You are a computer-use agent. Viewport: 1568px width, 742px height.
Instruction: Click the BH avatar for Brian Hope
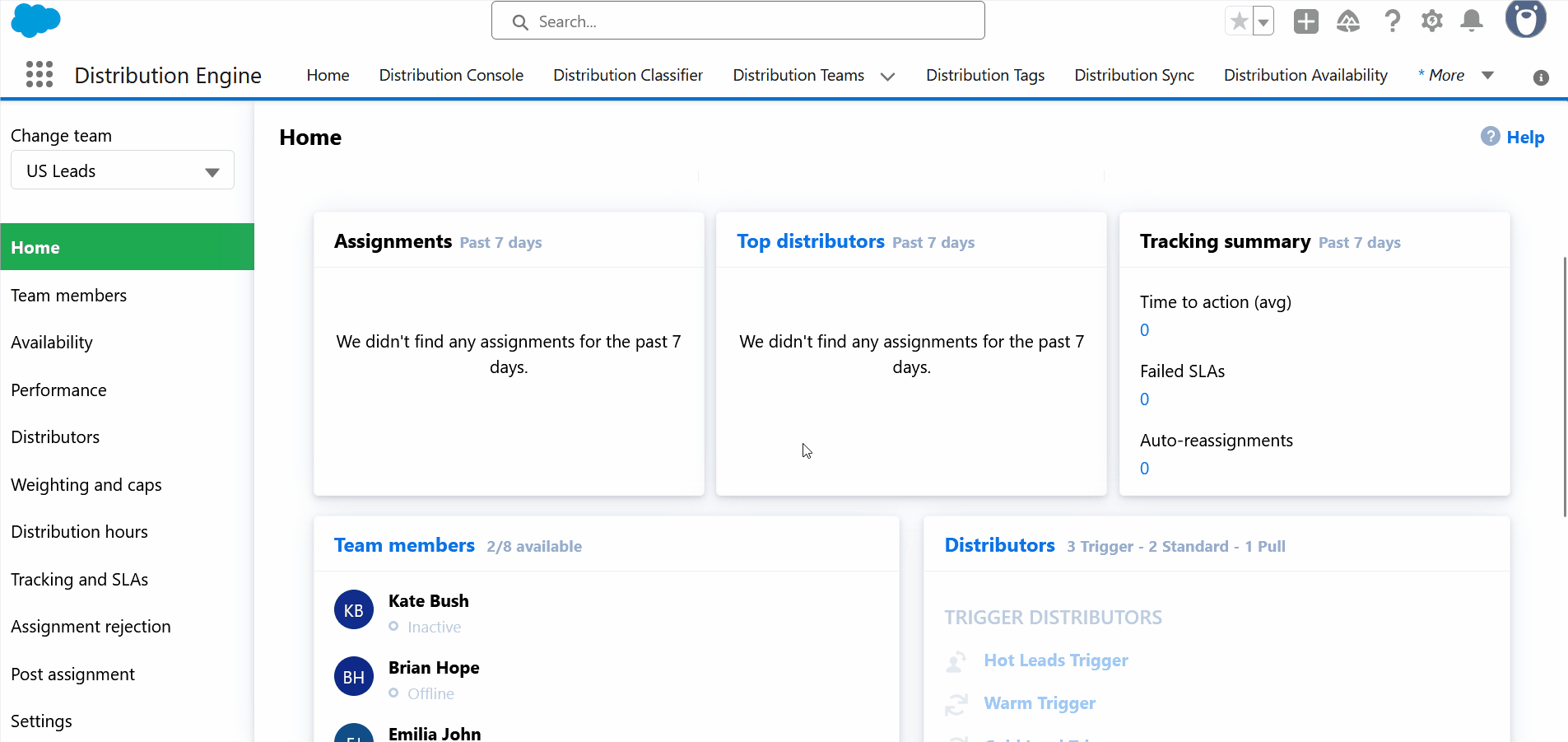354,676
